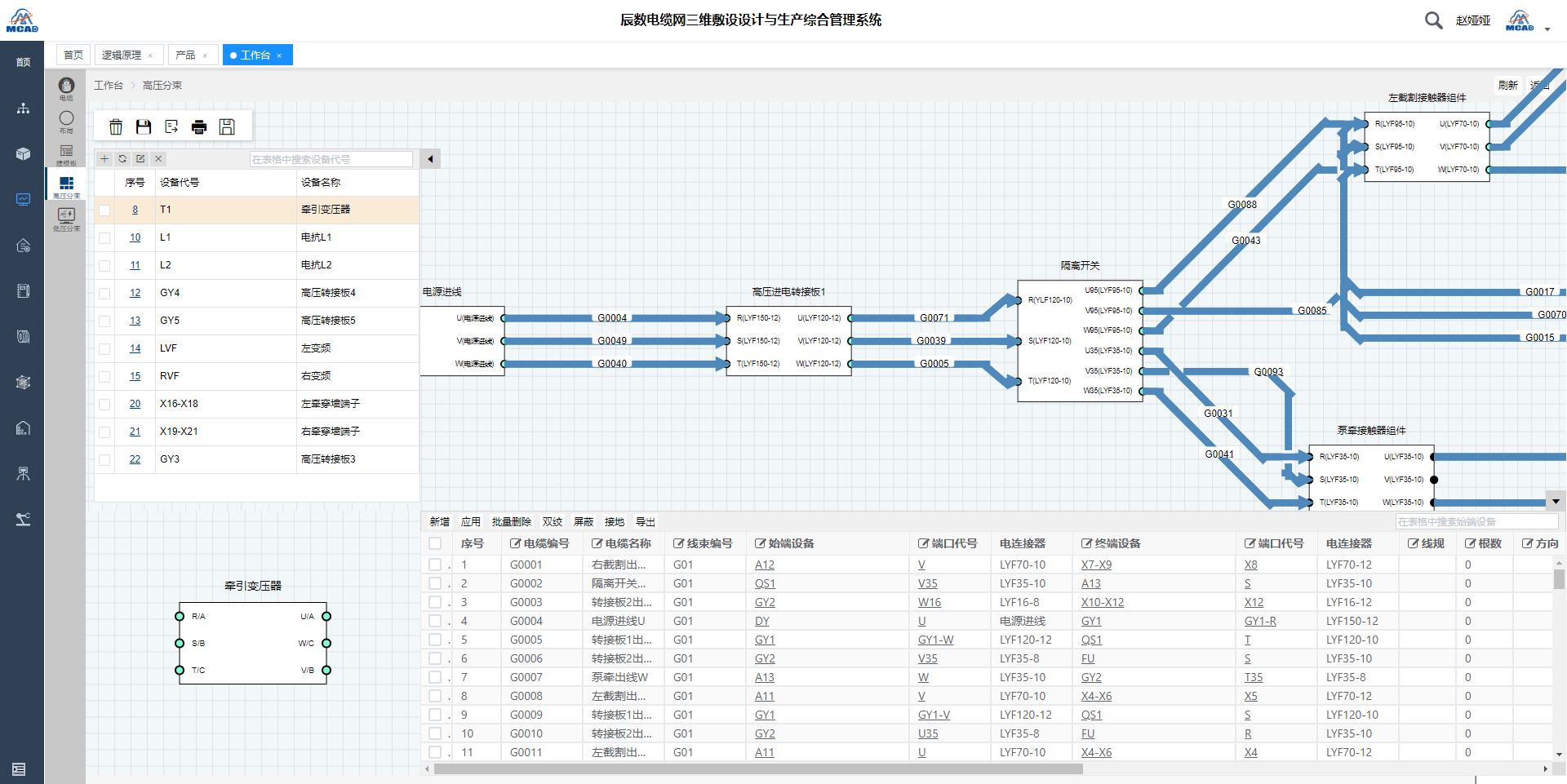1567x784 pixels.
Task: Click the down arrow at diagram's bottom-right corner
Action: (x=1556, y=502)
